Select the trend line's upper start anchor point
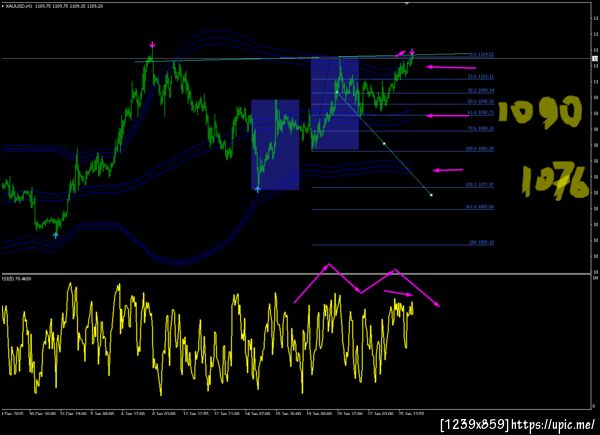Image resolution: width=600 pixels, height=435 pixels. [x=337, y=92]
